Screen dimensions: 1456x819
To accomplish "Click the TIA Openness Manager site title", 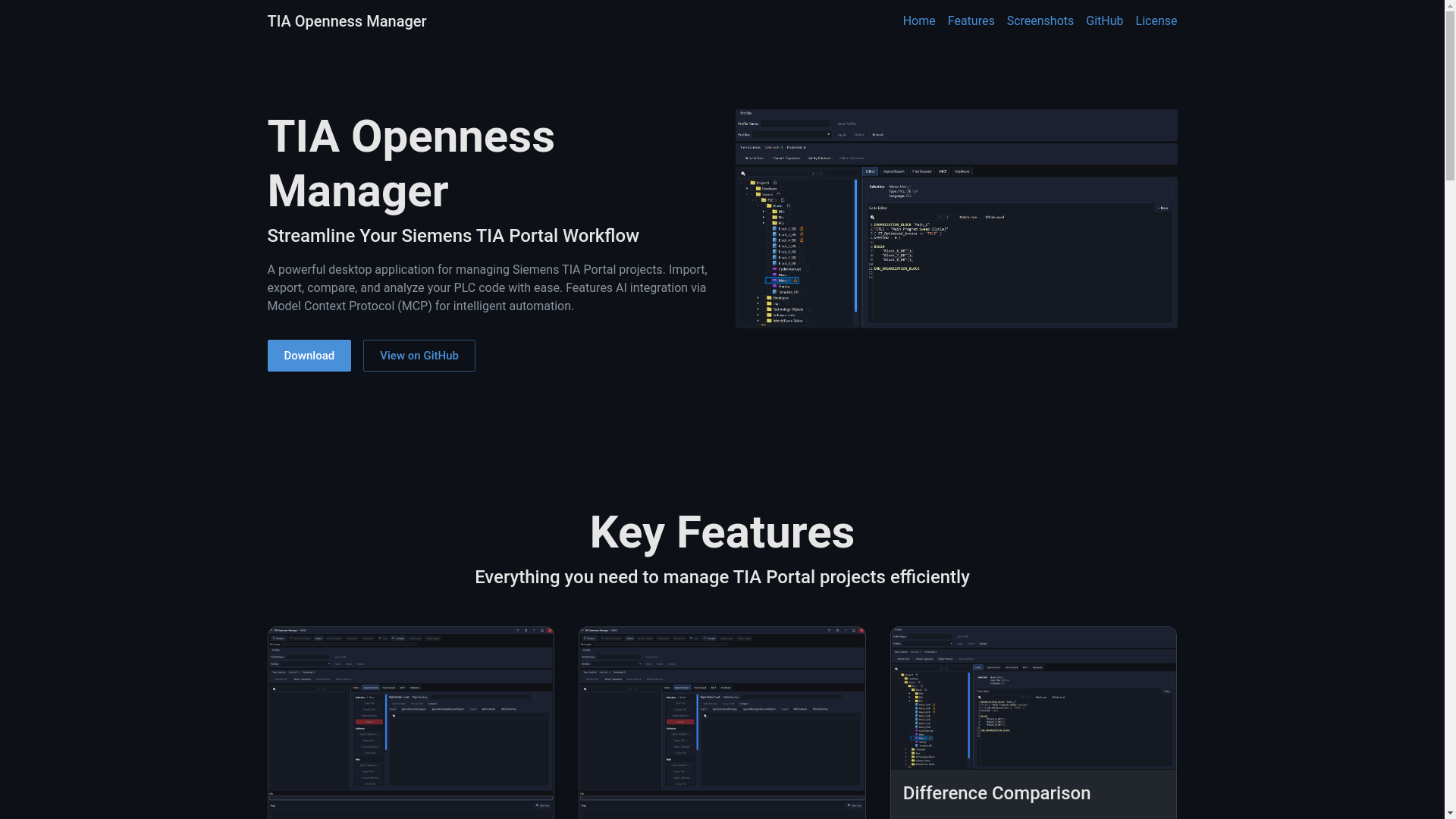I will point(347,21).
